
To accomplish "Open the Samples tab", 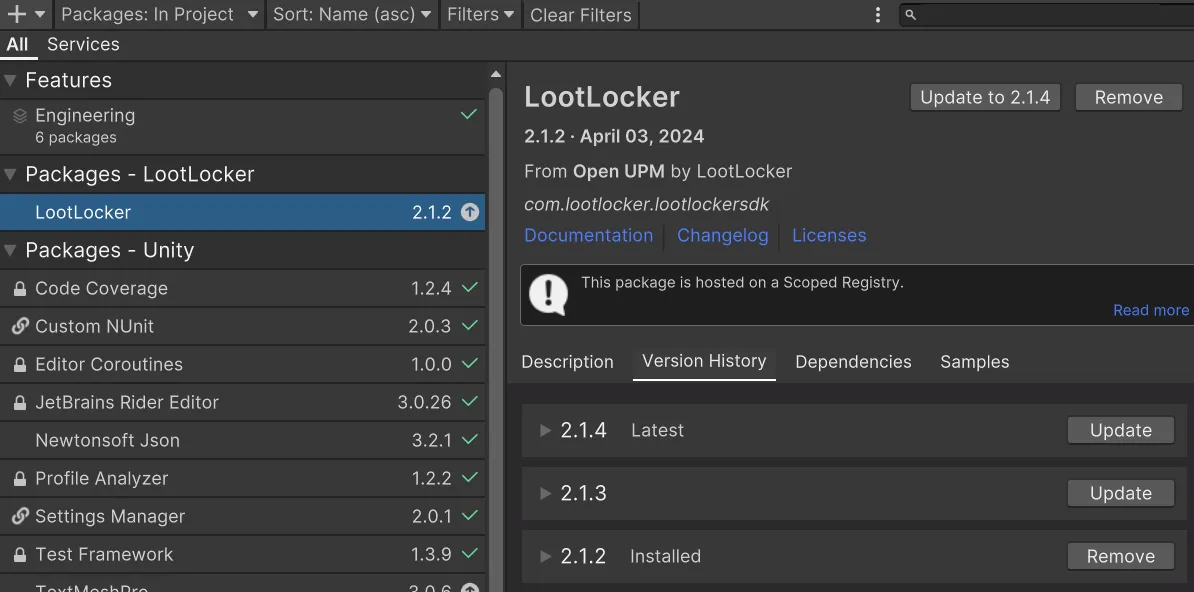I will coord(975,362).
